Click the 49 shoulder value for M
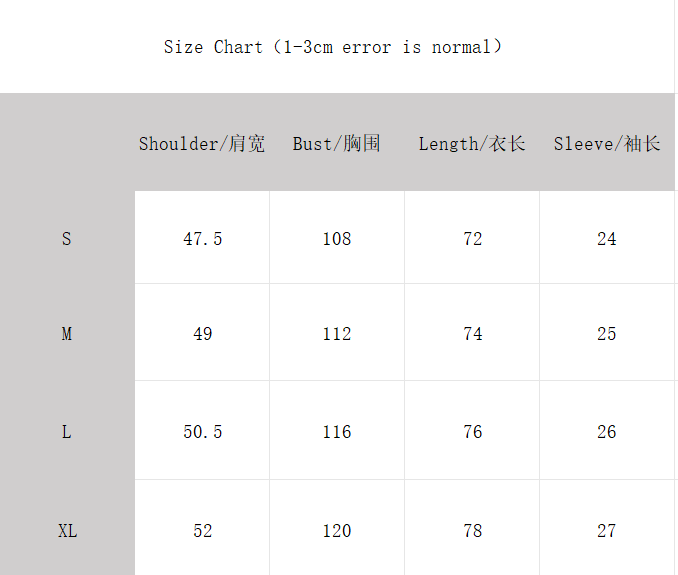Viewport: 678px width, 575px height. tap(203, 334)
